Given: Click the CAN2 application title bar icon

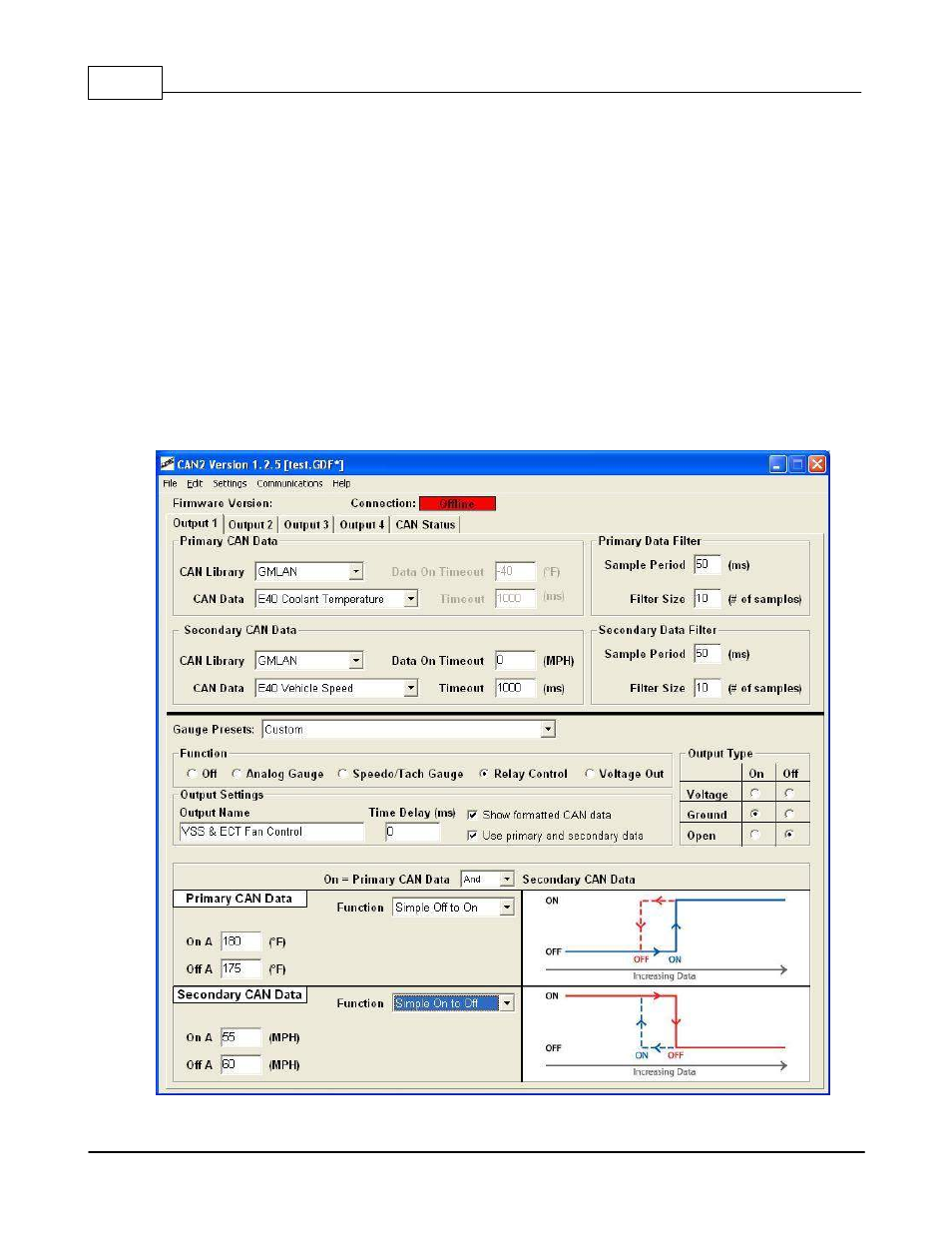Looking at the screenshot, I should click(168, 464).
